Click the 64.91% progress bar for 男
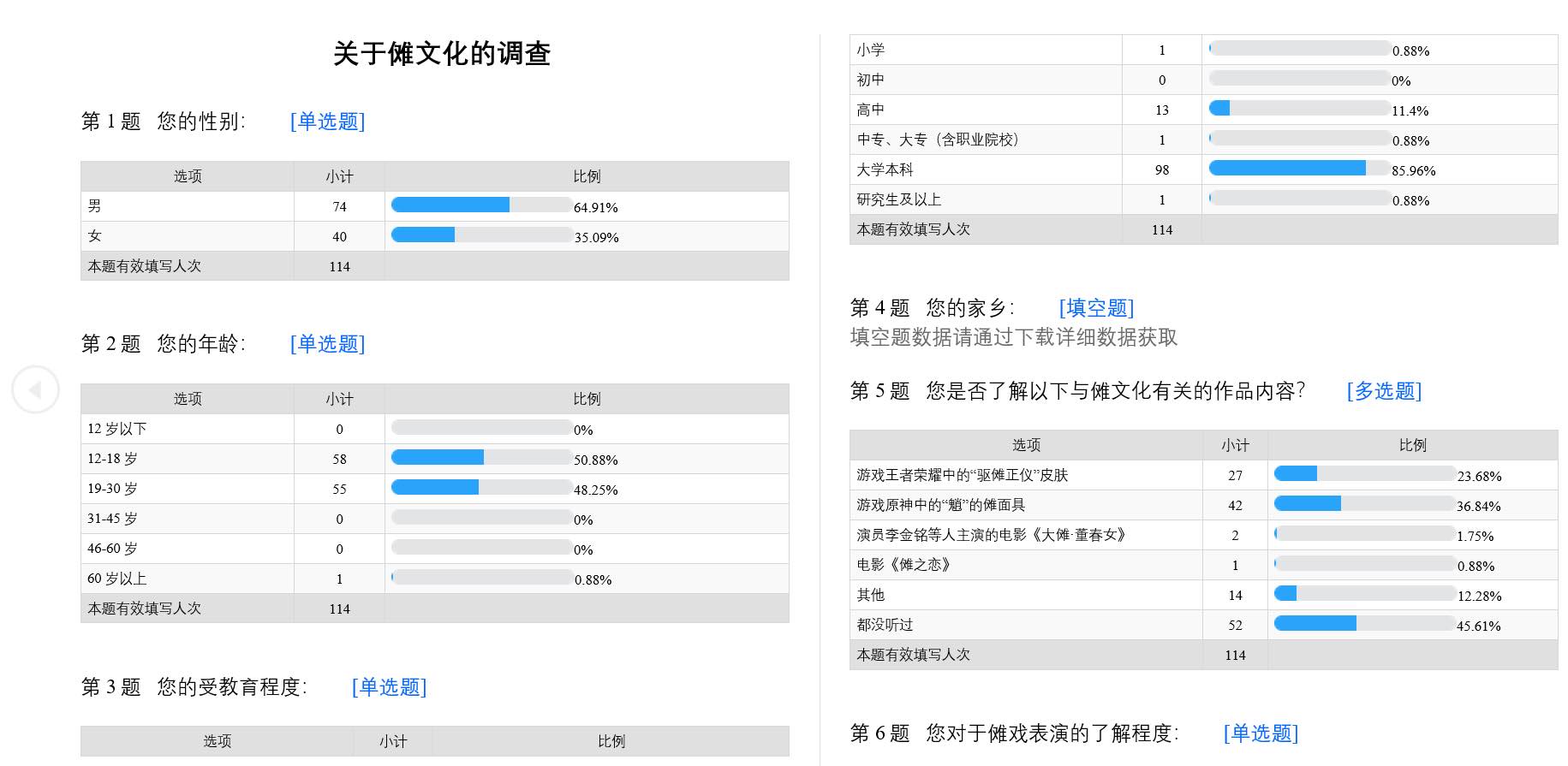The image size is (1568, 766). click(x=481, y=205)
